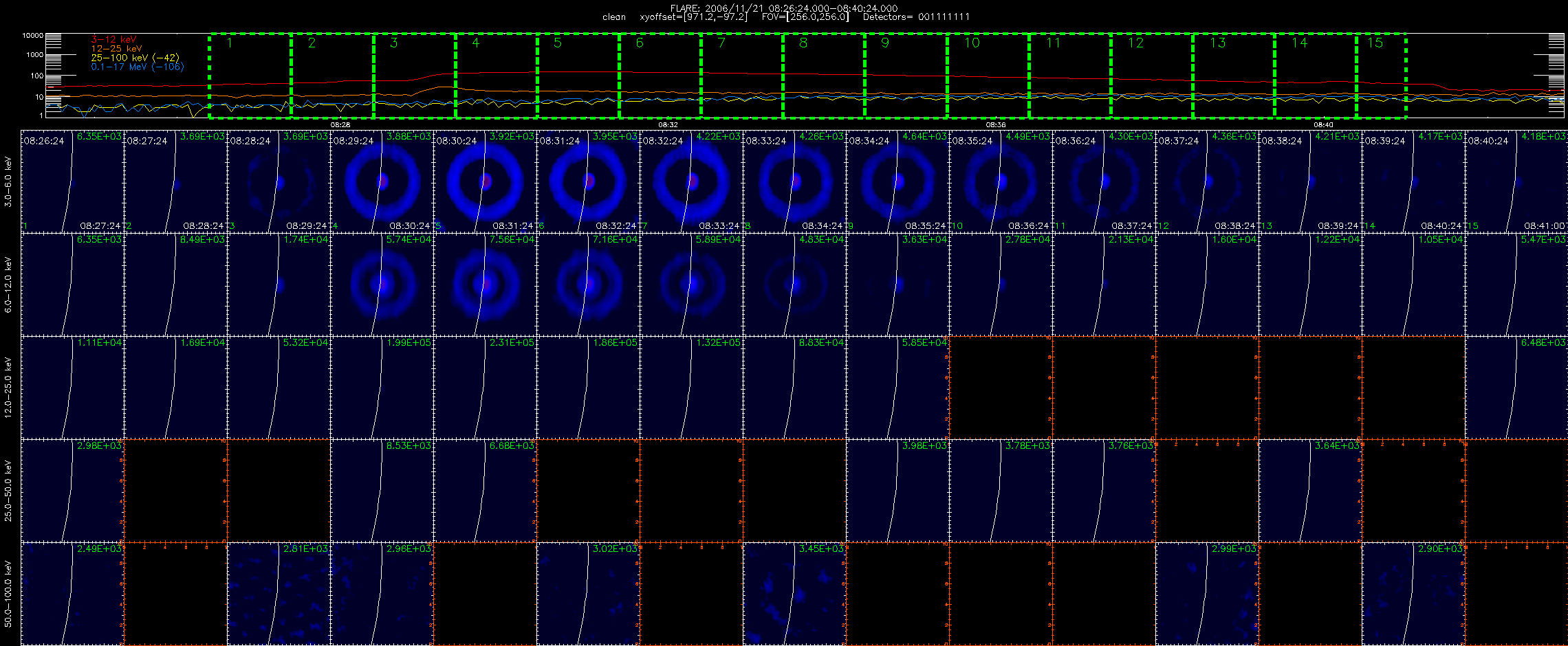Open the 3.0-6.0 keV image at 08:32:24
1568x646 pixels.
point(691,181)
